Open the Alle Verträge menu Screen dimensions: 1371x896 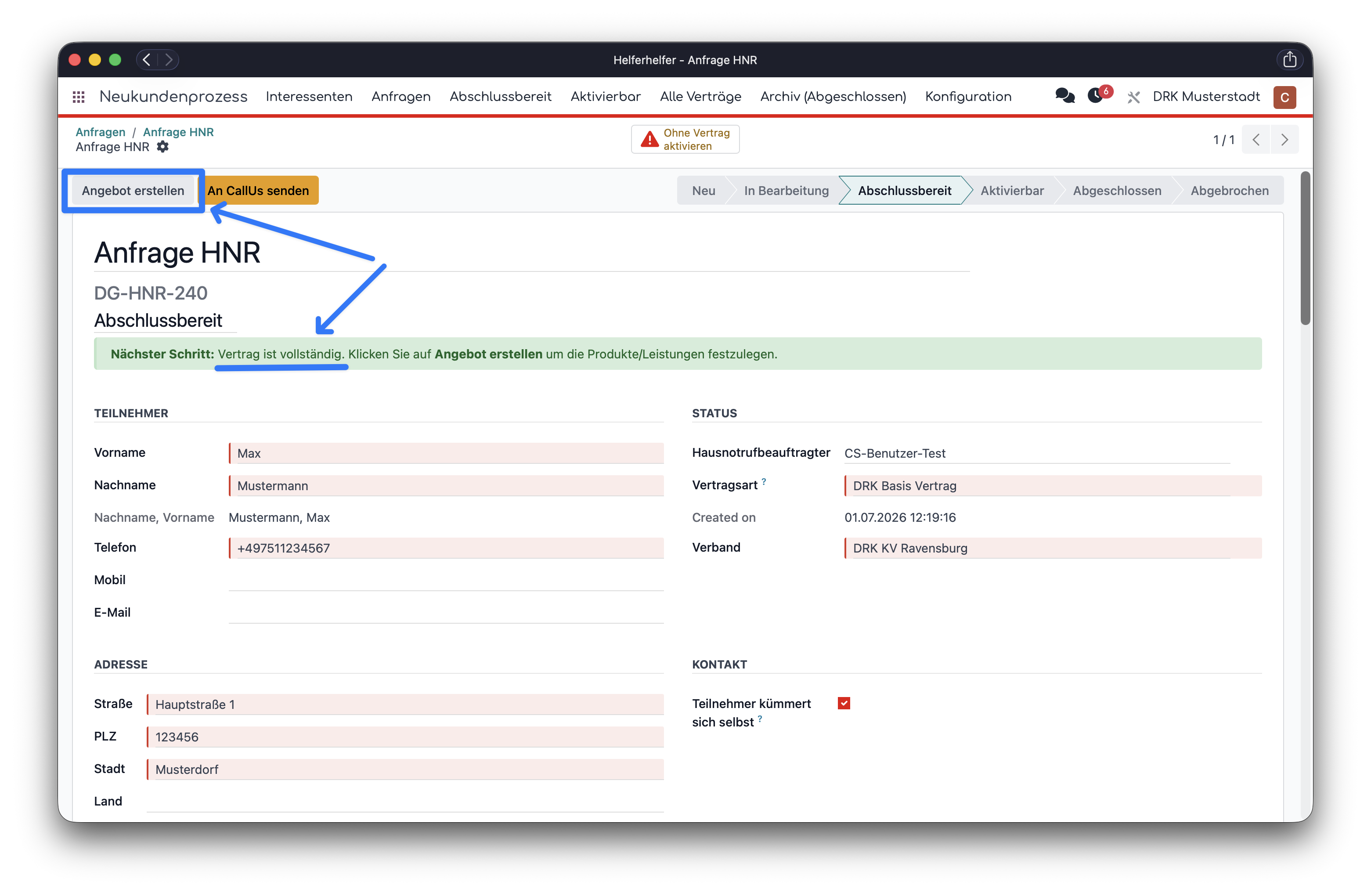pos(700,97)
